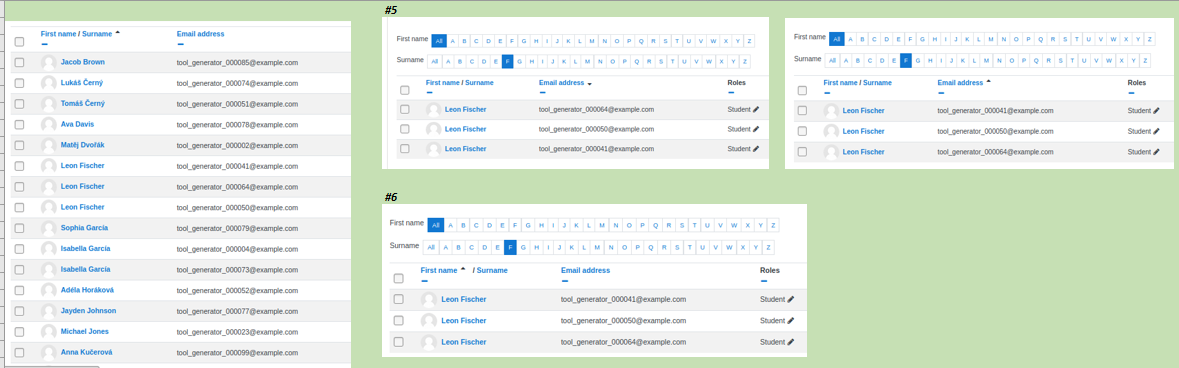Click the Isabella Garcia link with email 000073
The height and width of the screenshot is (368, 1179).
(x=86, y=269)
